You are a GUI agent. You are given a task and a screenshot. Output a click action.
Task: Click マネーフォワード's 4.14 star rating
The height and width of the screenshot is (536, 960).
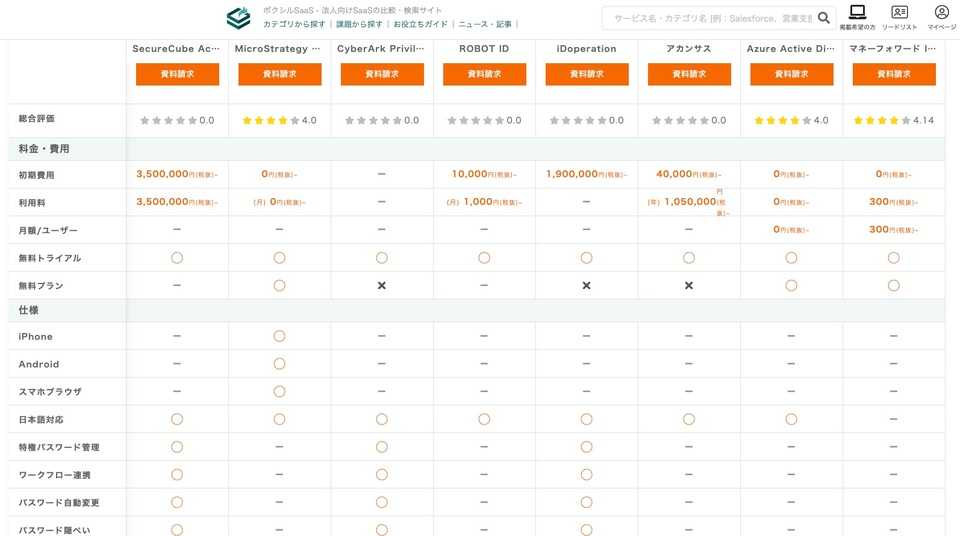coord(894,121)
